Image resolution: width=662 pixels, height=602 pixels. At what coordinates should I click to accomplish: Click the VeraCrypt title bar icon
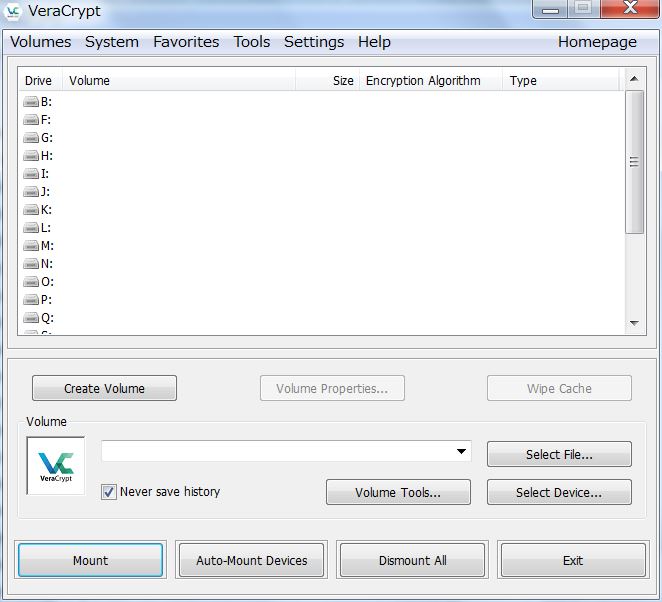pos(12,11)
